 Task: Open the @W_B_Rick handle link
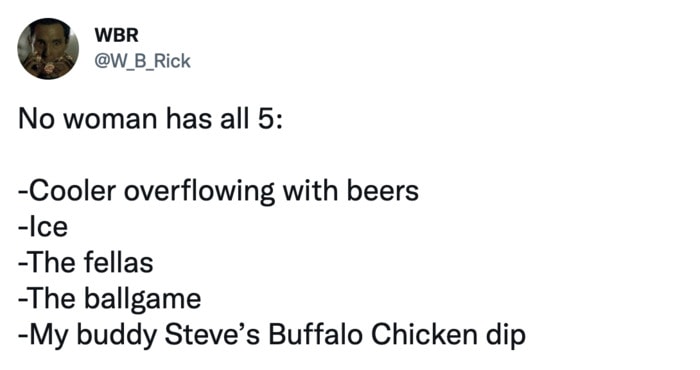pyautogui.click(x=142, y=61)
